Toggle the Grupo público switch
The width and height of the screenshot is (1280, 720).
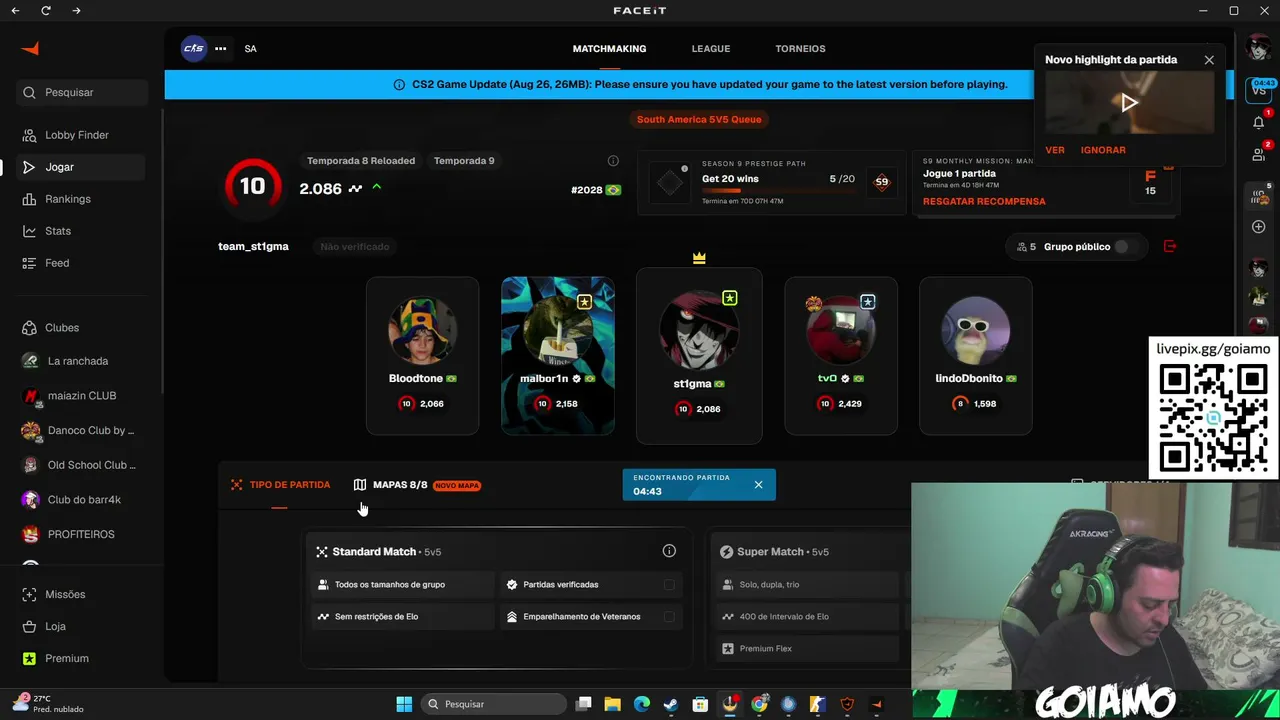[1126, 247]
